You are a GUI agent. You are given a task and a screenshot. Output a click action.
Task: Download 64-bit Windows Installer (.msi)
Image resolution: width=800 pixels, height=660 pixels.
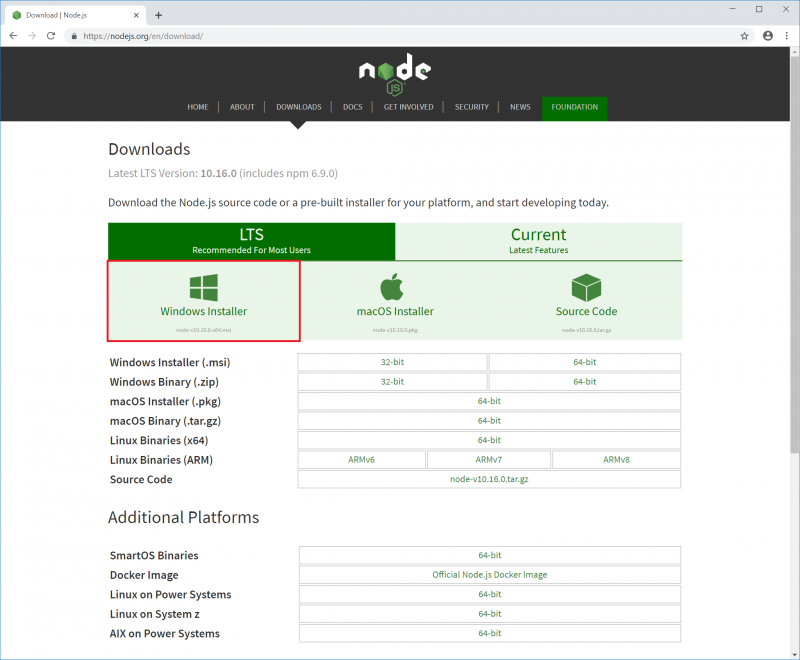[x=585, y=362]
